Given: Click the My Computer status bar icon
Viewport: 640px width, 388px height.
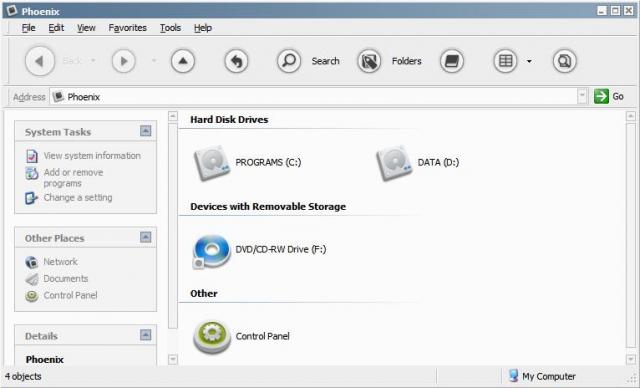Looking at the screenshot, I should (x=513, y=375).
